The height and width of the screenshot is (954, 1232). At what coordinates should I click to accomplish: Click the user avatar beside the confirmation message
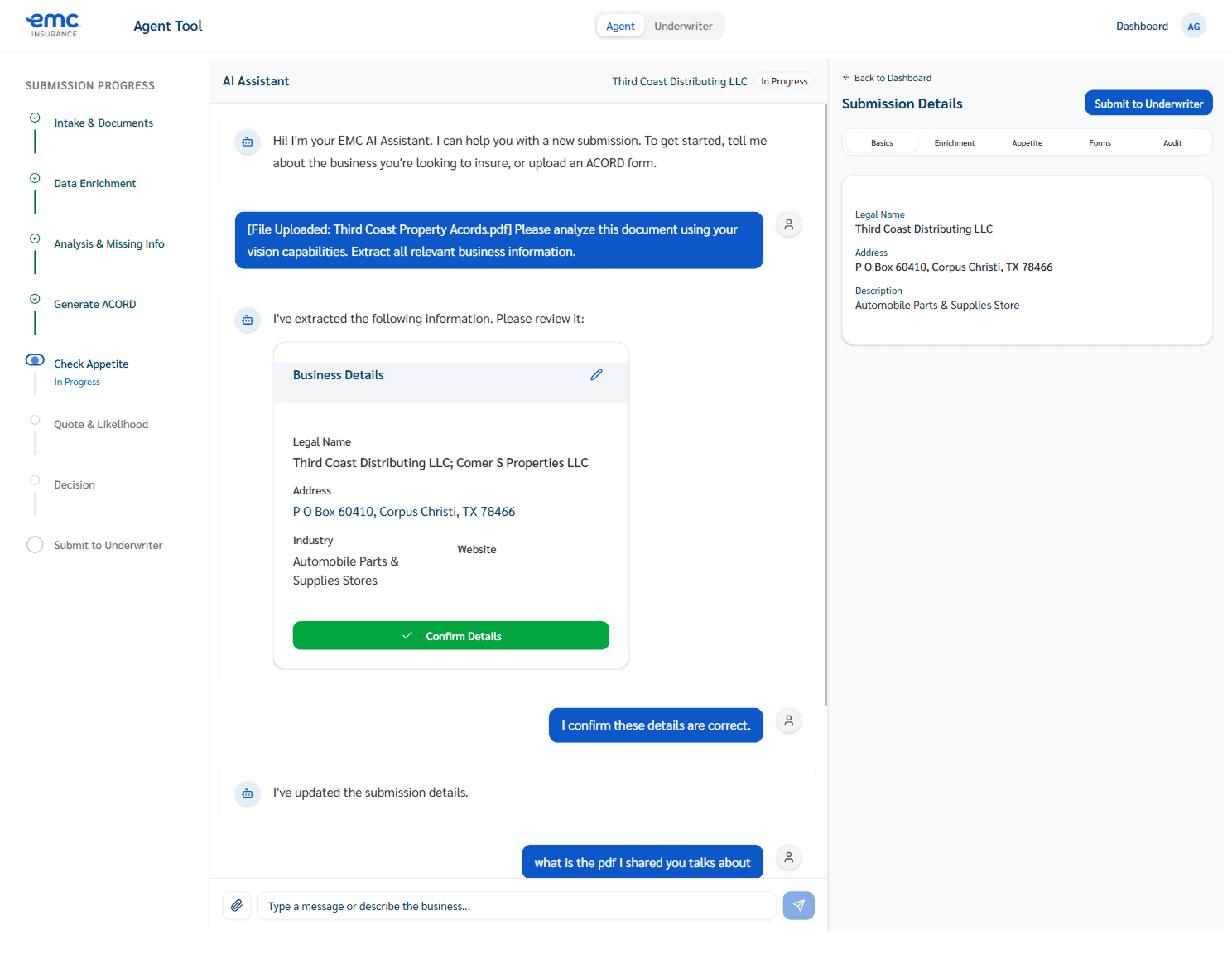click(x=788, y=720)
